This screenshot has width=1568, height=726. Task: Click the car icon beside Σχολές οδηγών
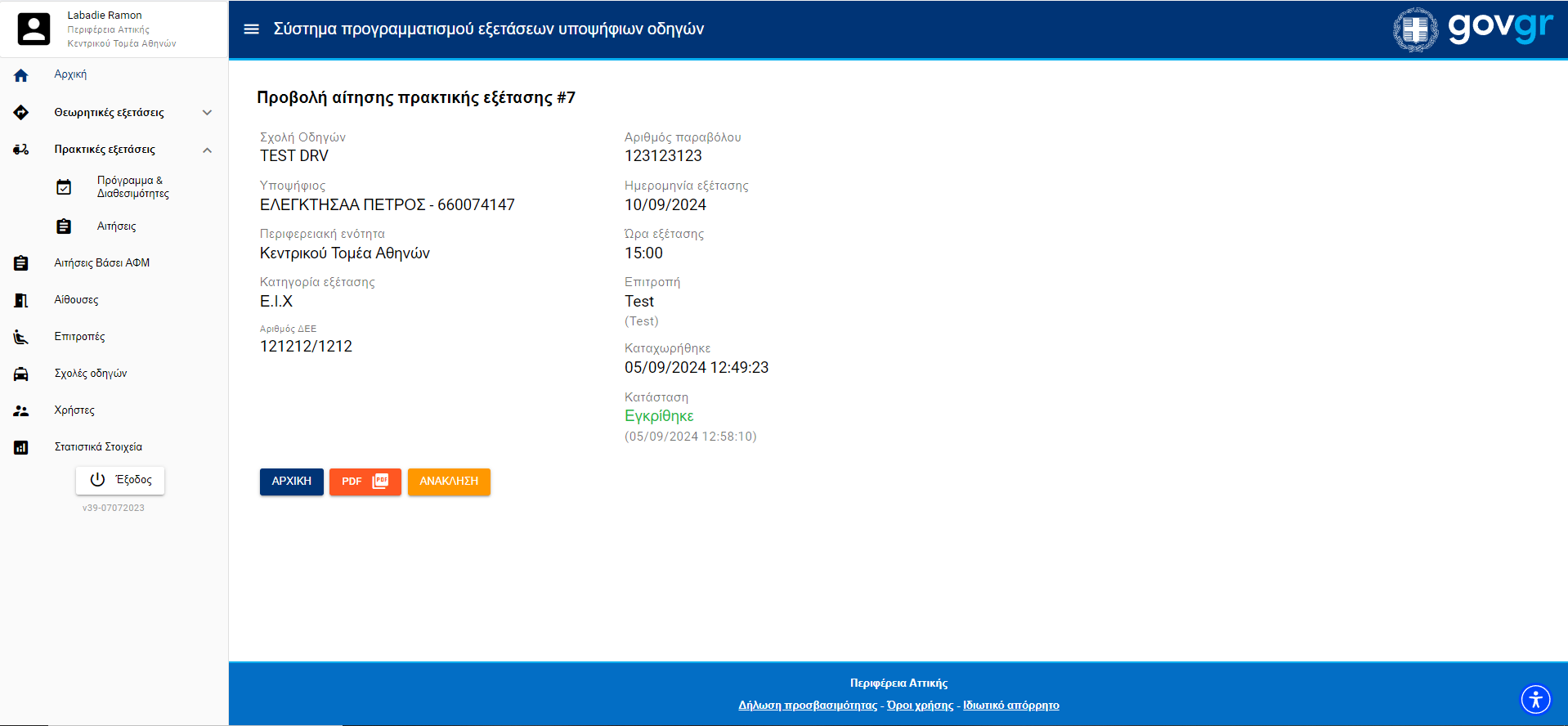21,374
